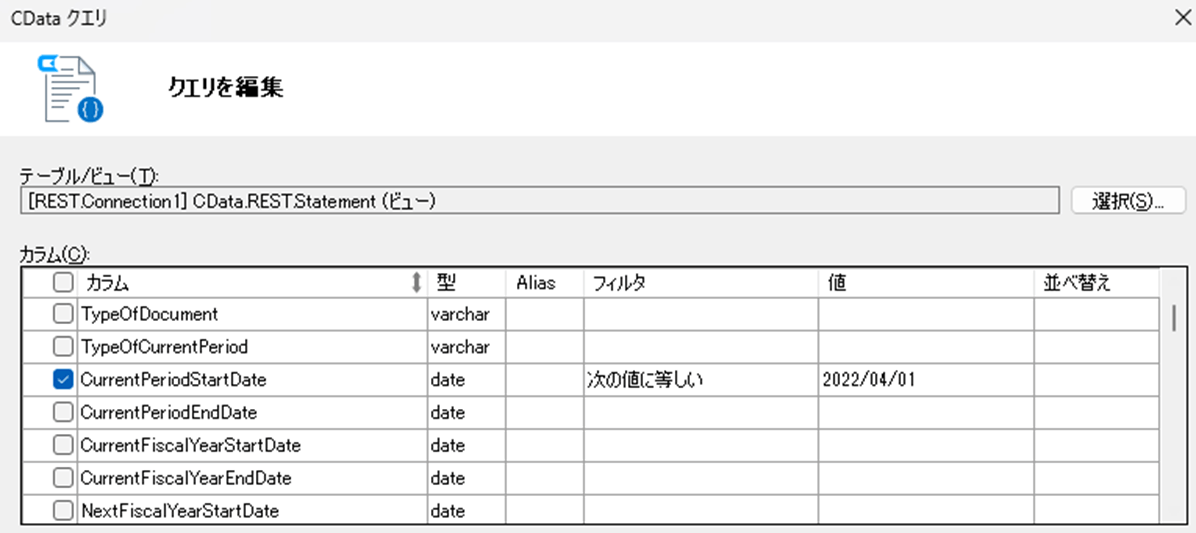Select the NextFiscalYearStartDate column name
This screenshot has width=1196, height=533.
[180, 510]
